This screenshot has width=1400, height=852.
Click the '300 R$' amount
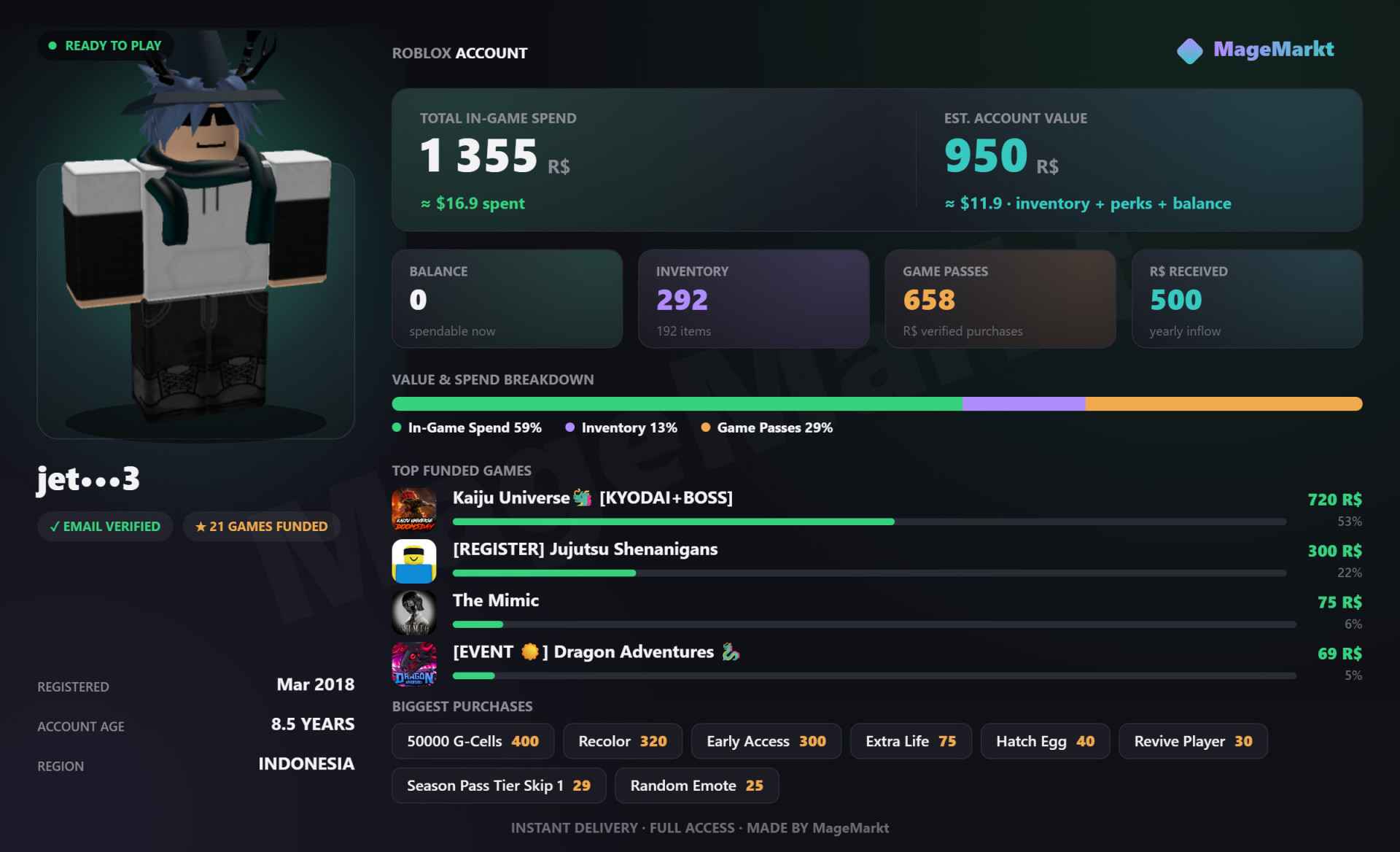(x=1335, y=551)
